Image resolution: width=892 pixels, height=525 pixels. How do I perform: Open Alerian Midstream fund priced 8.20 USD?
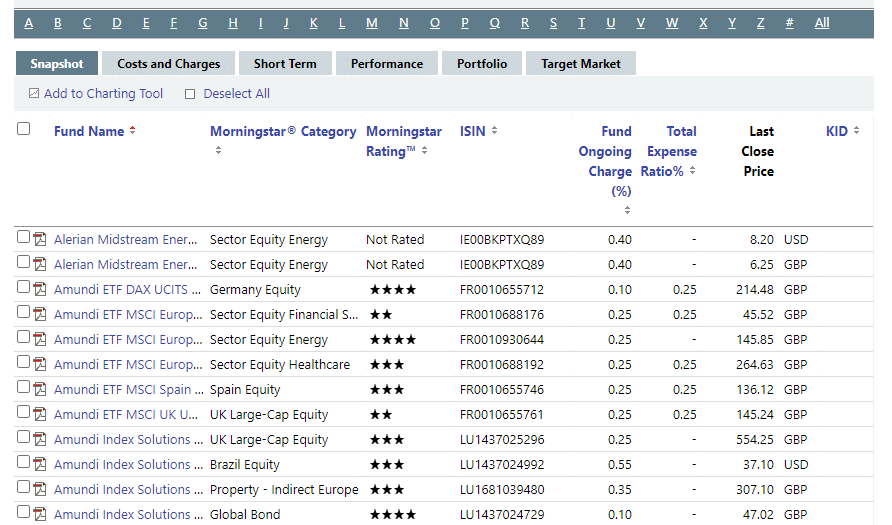click(x=126, y=239)
